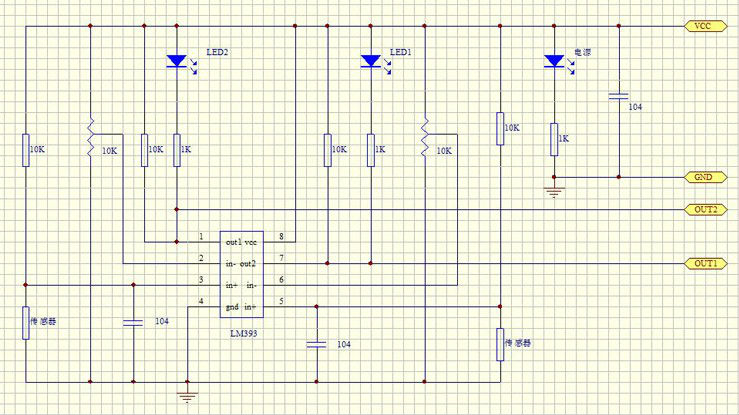Image resolution: width=739 pixels, height=415 pixels.
Task: Select the far-left 传感器 sensor component
Action: [25, 323]
